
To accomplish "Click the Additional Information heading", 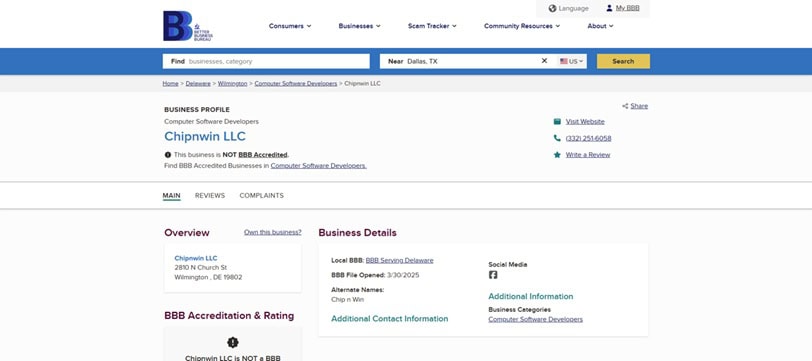I will click(531, 297).
